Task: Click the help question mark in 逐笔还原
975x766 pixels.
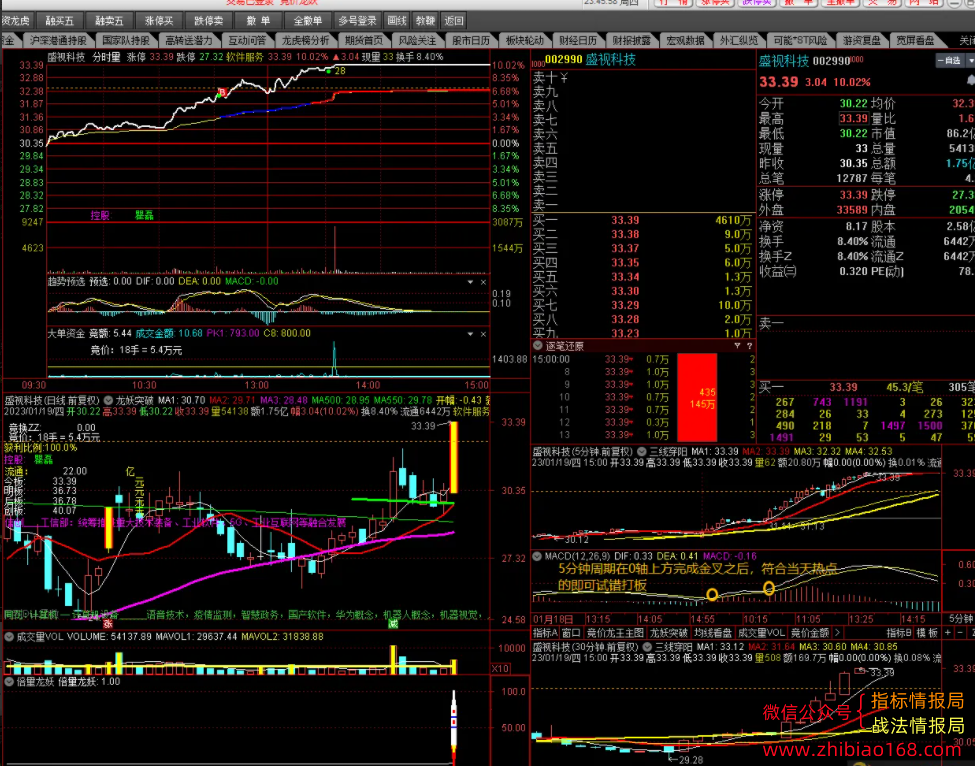Action: 749,346
